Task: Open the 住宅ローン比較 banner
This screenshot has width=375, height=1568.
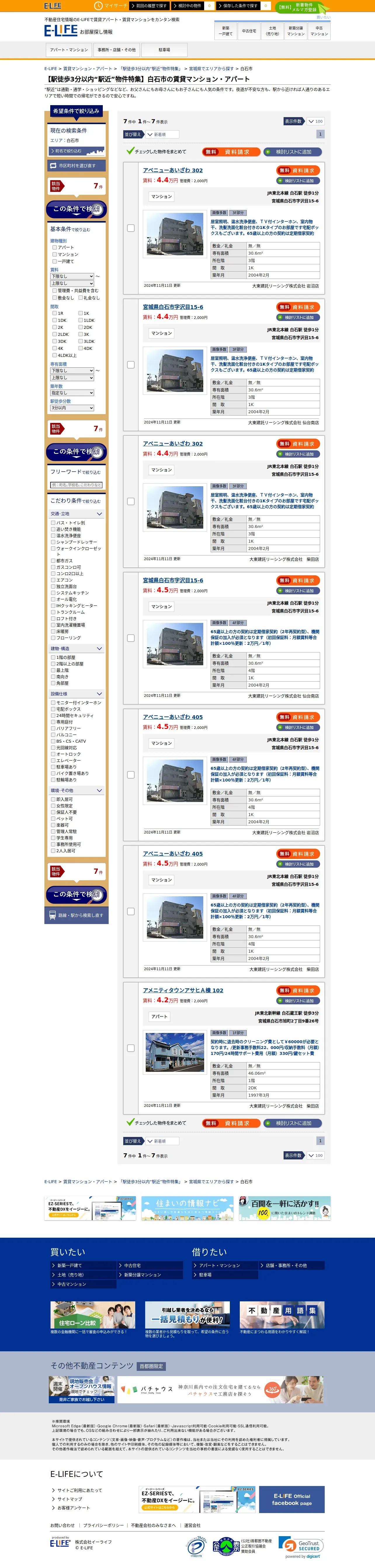Action: click(x=93, y=1315)
